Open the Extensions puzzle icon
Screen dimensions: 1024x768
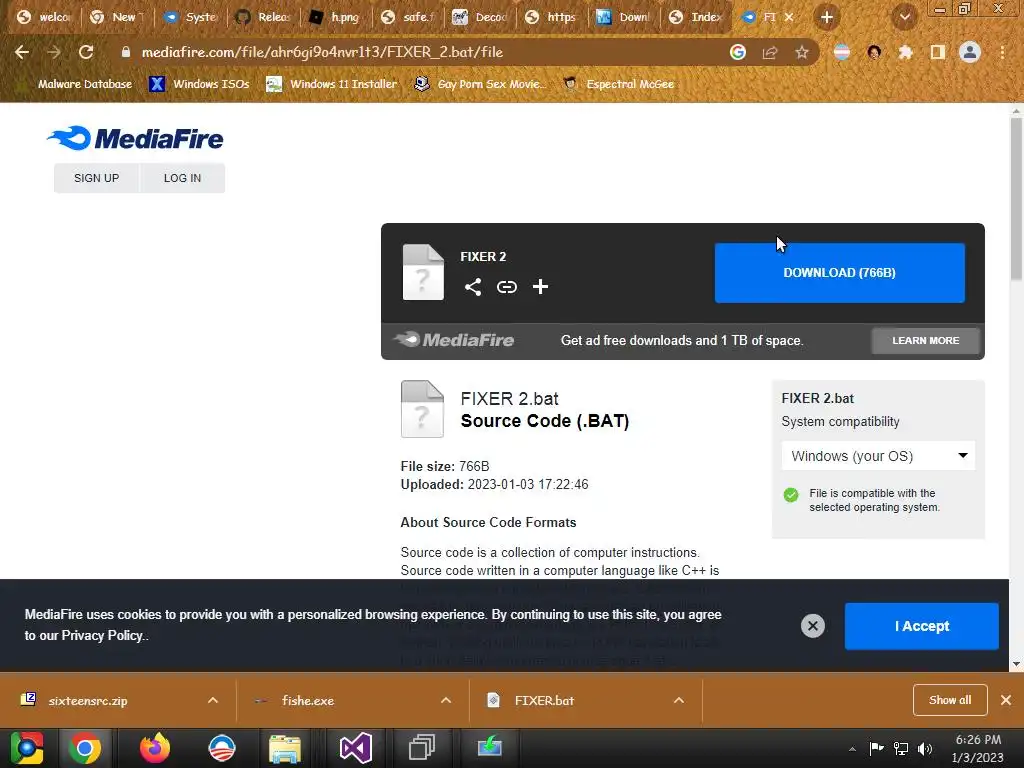[x=905, y=52]
